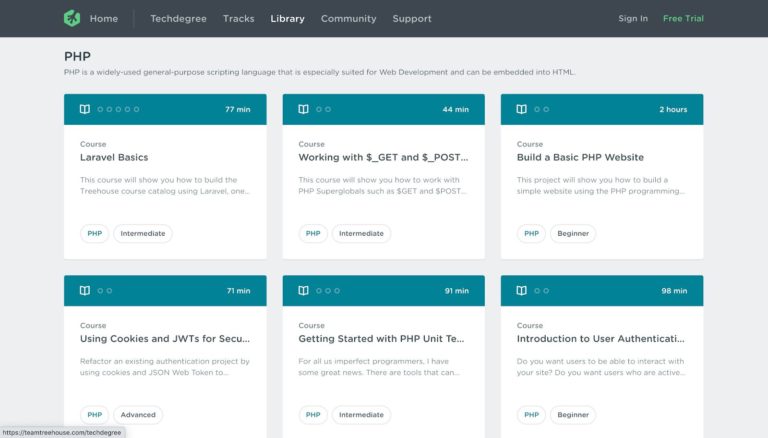The height and width of the screenshot is (438, 768).
Task: Click Beginner tag on User Authentication card
Action: click(573, 414)
